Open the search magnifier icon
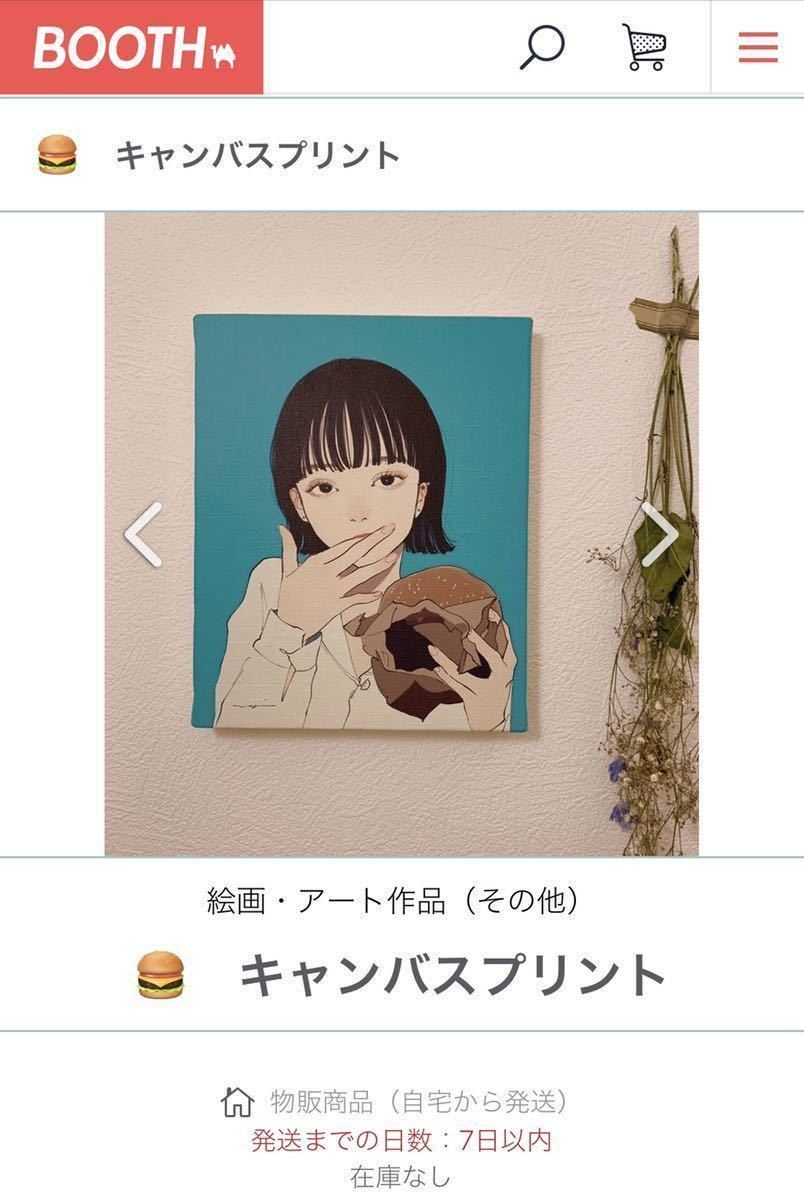This screenshot has height=1200, width=804. click(x=542, y=47)
